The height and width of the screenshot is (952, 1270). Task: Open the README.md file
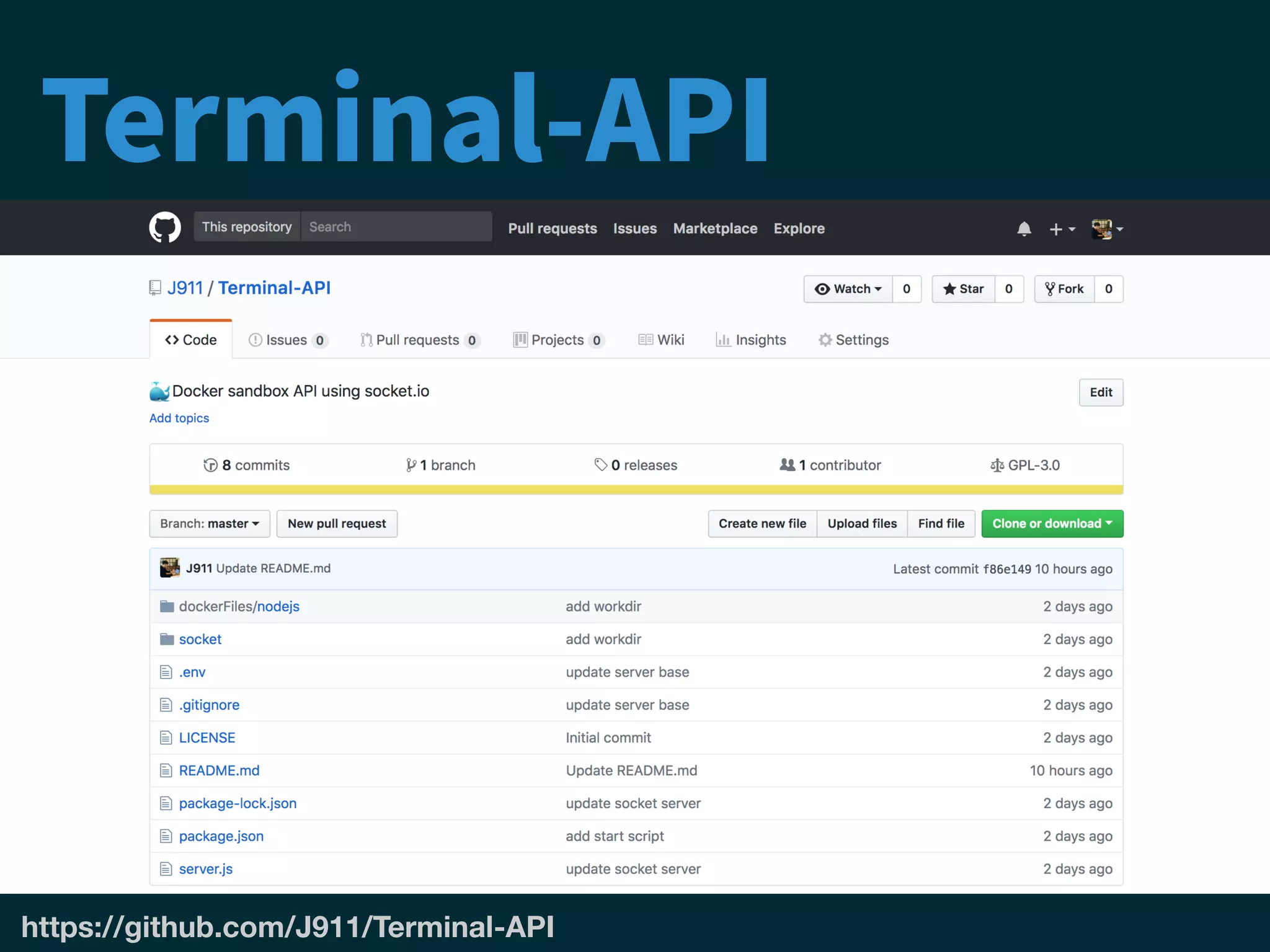pos(220,770)
